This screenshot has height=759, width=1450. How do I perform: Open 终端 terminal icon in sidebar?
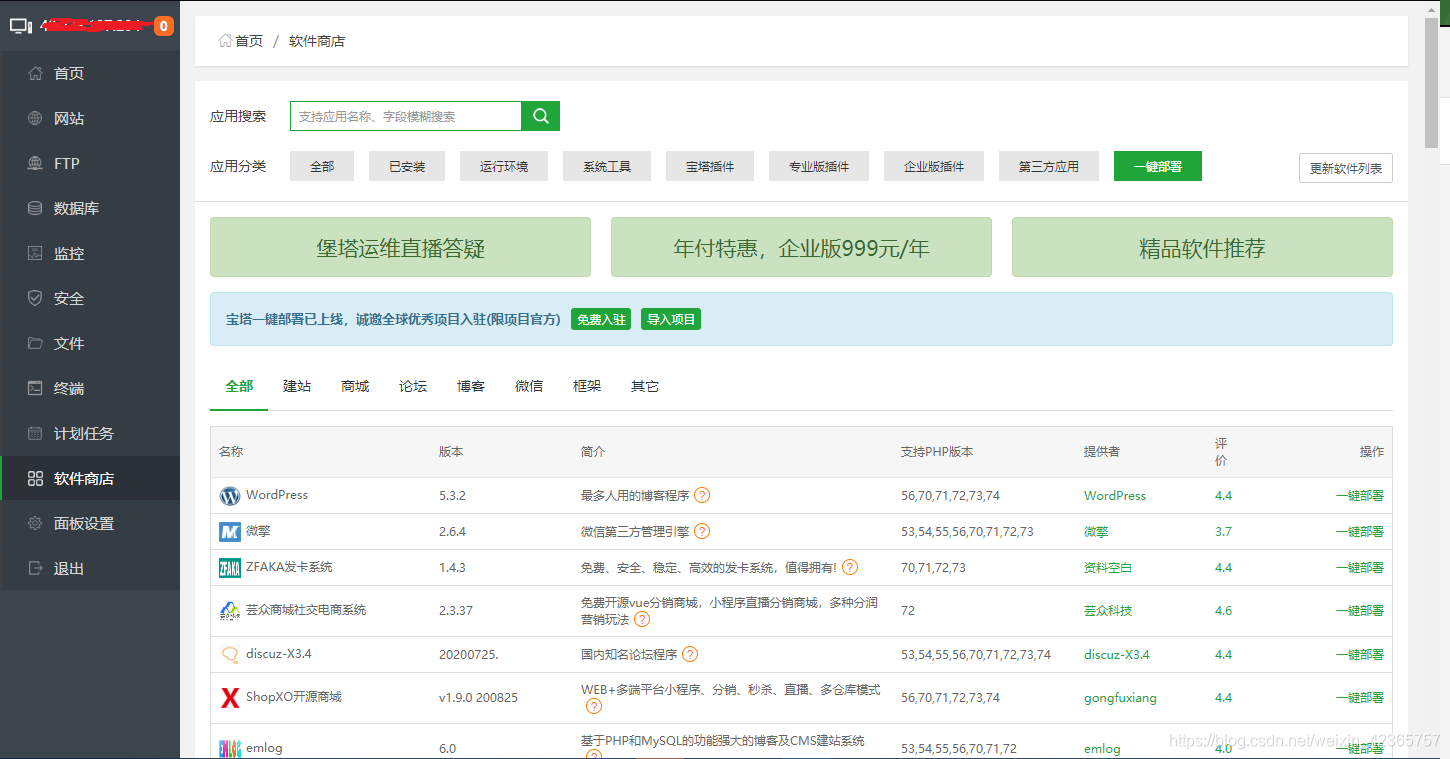coord(36,388)
